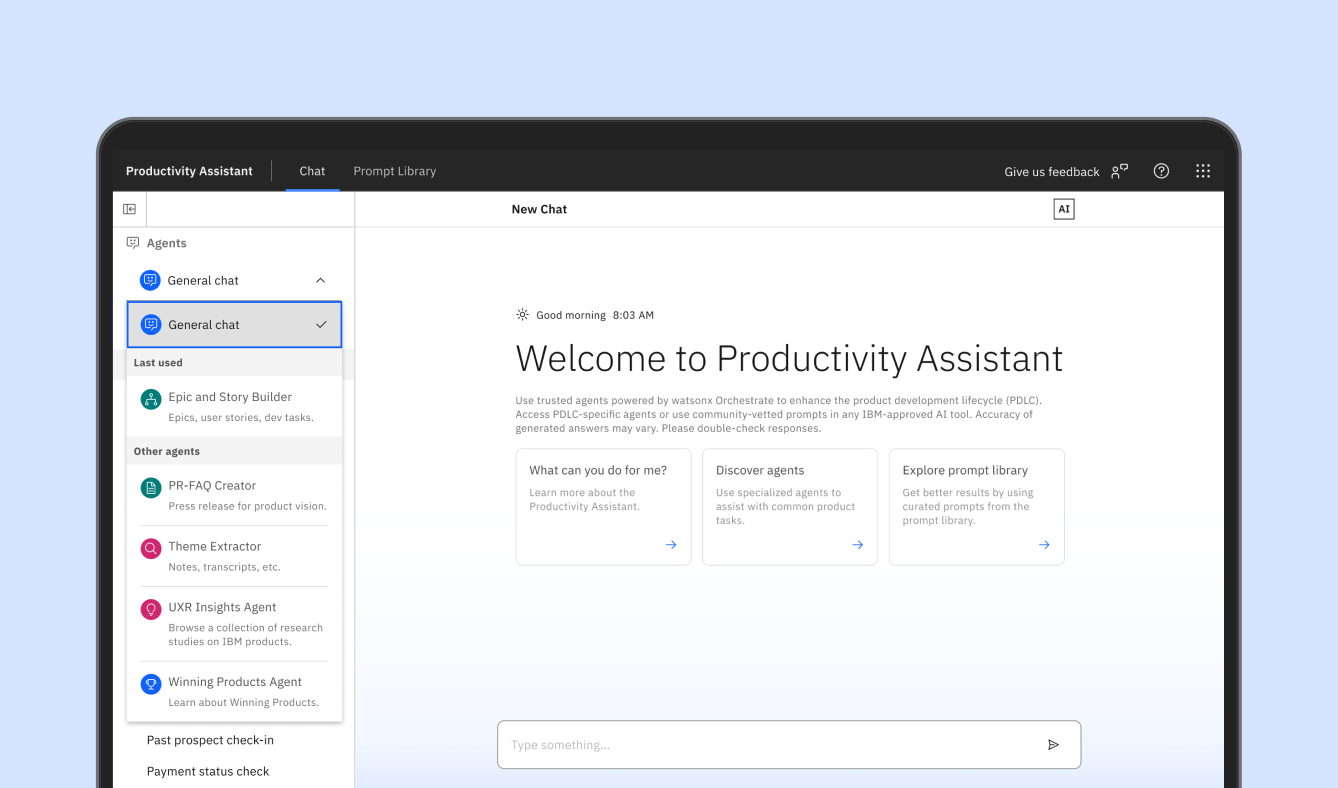
Task: Switch to the Chat tab
Action: coord(312,171)
